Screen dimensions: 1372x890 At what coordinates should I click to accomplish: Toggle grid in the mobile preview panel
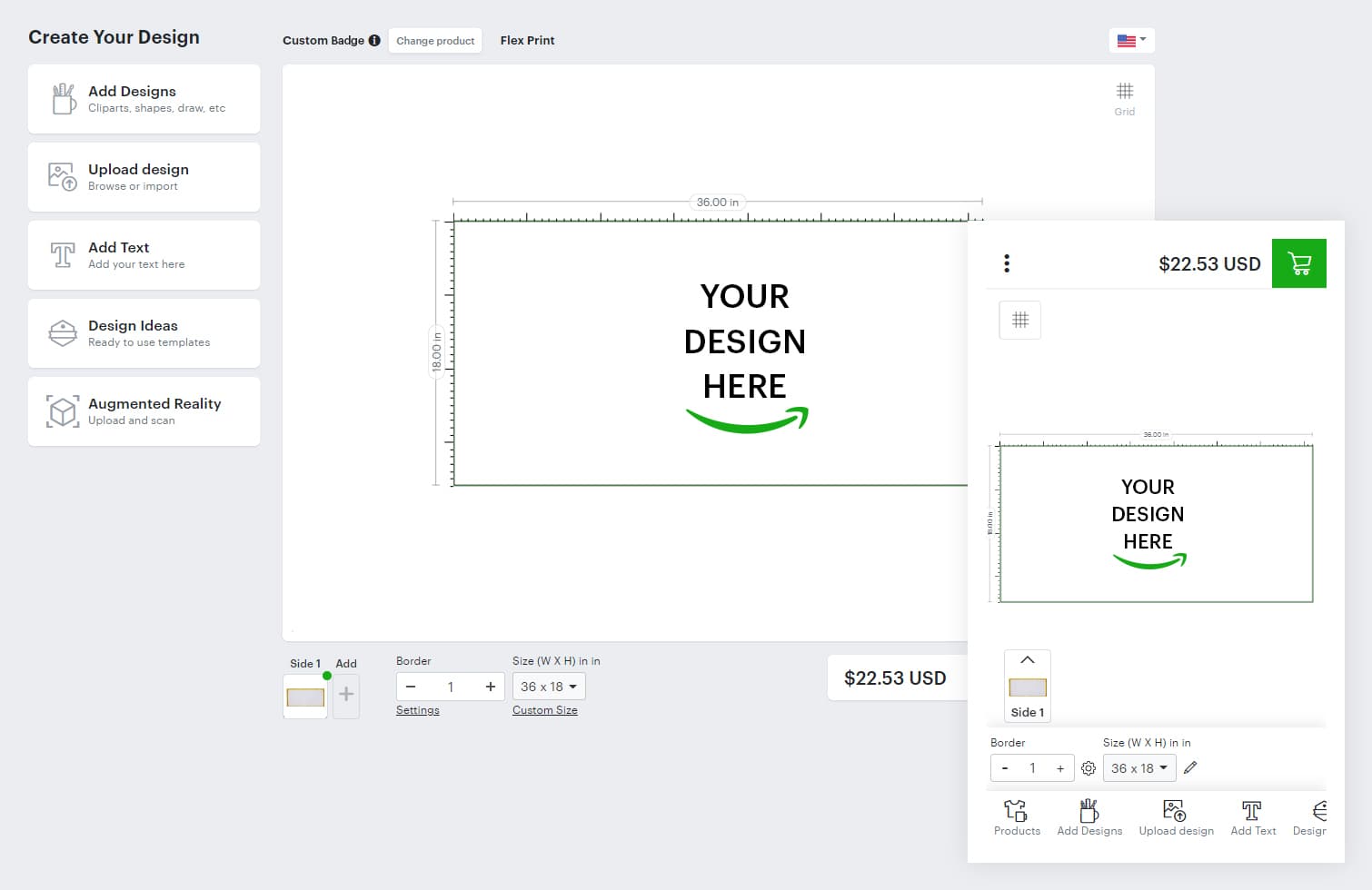tap(1019, 320)
